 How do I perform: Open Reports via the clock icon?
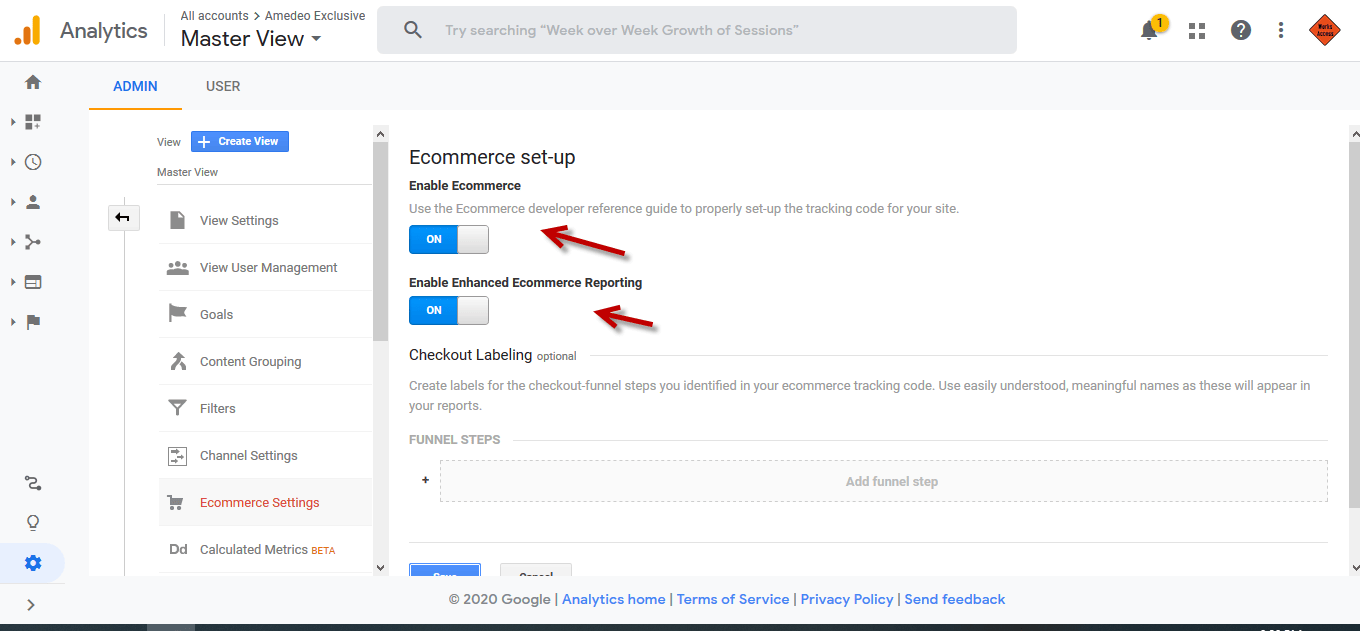point(32,161)
